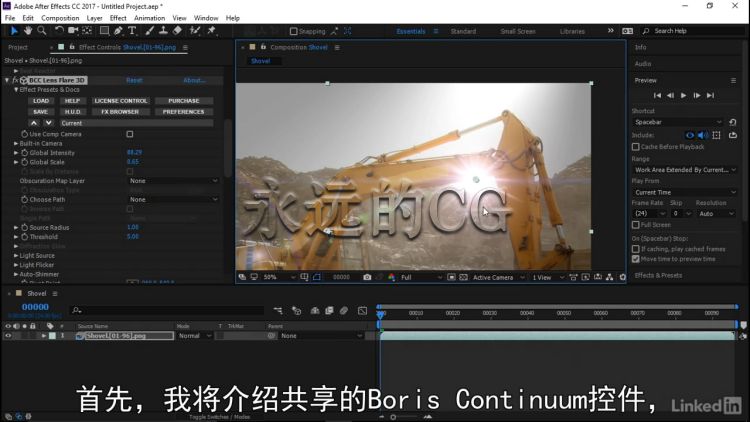Open the Composition Mini-Flowchart icon in timeline
The height and width of the screenshot is (422, 750).
coord(278,311)
